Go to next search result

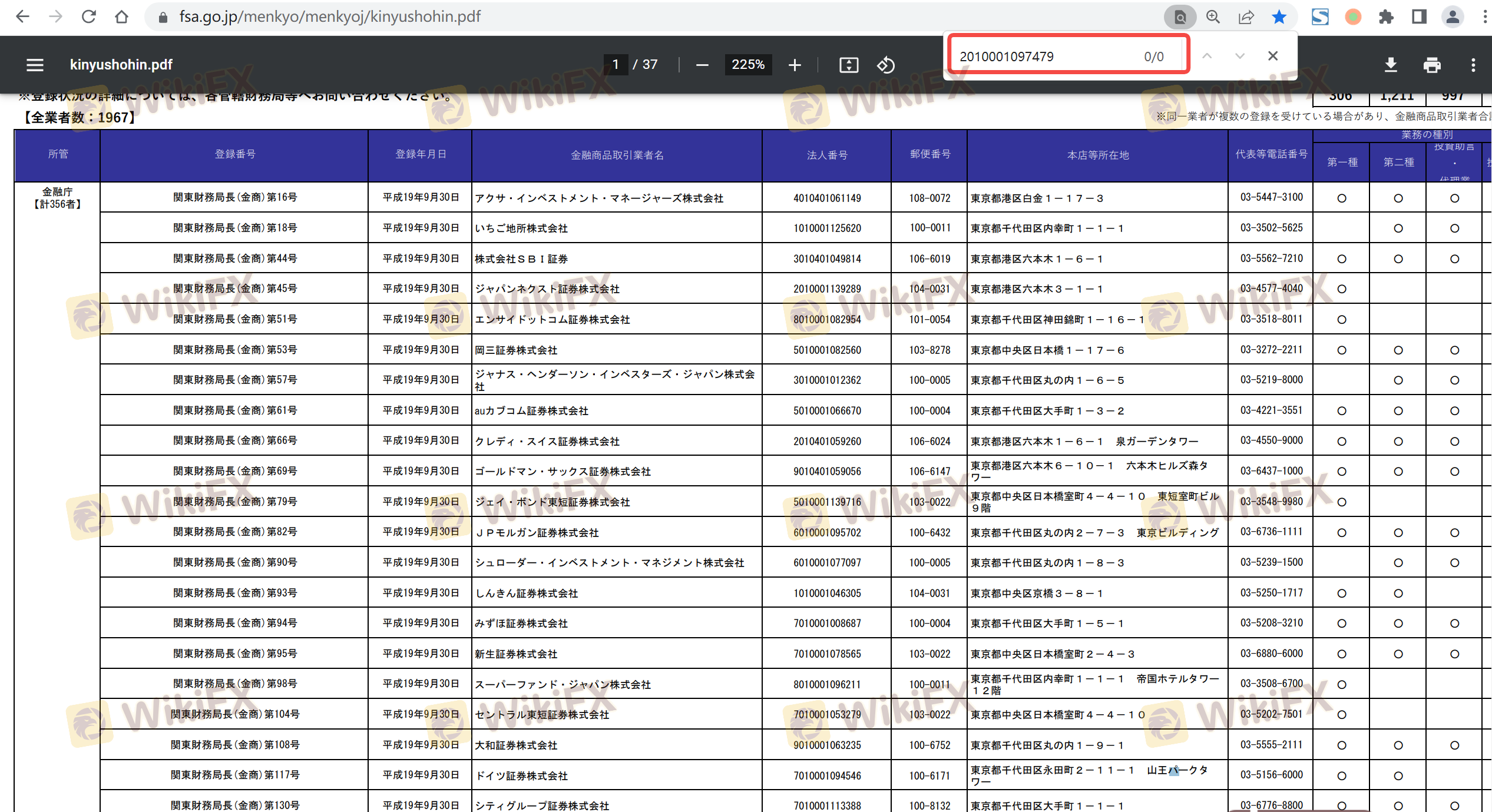click(x=1240, y=57)
